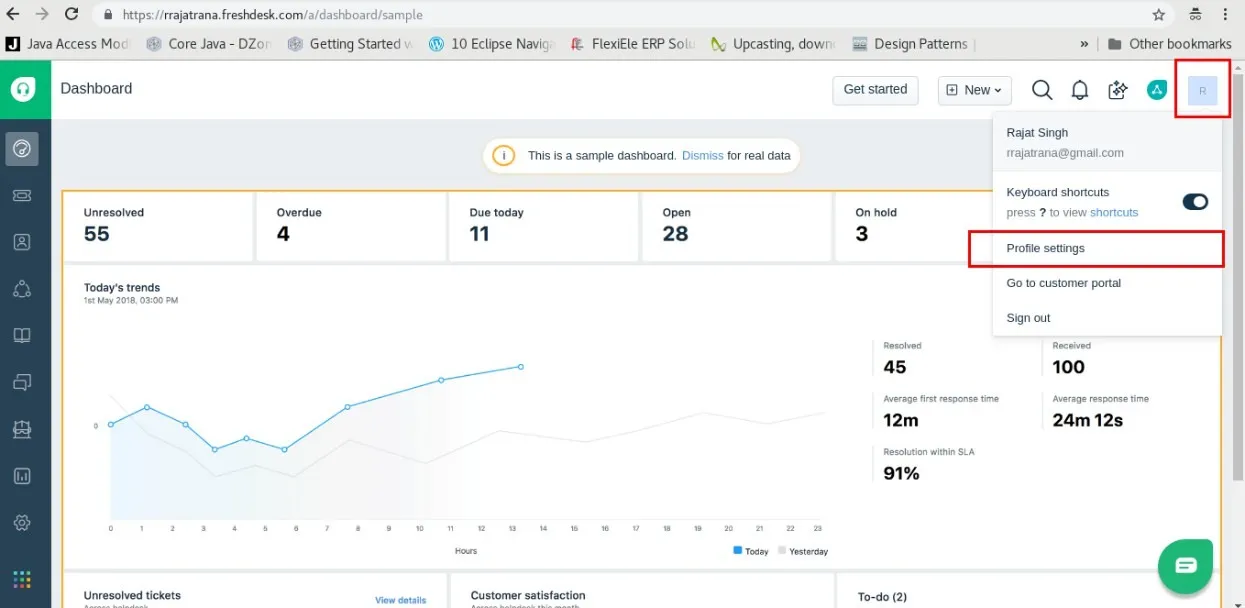Open the Core Java - DZone bookmark
The width and height of the screenshot is (1245, 608).
coord(209,44)
